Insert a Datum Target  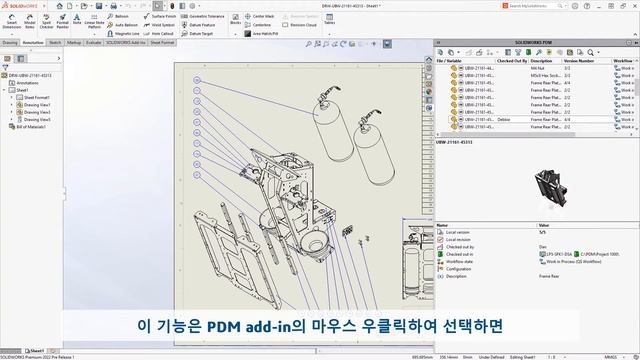click(197, 33)
